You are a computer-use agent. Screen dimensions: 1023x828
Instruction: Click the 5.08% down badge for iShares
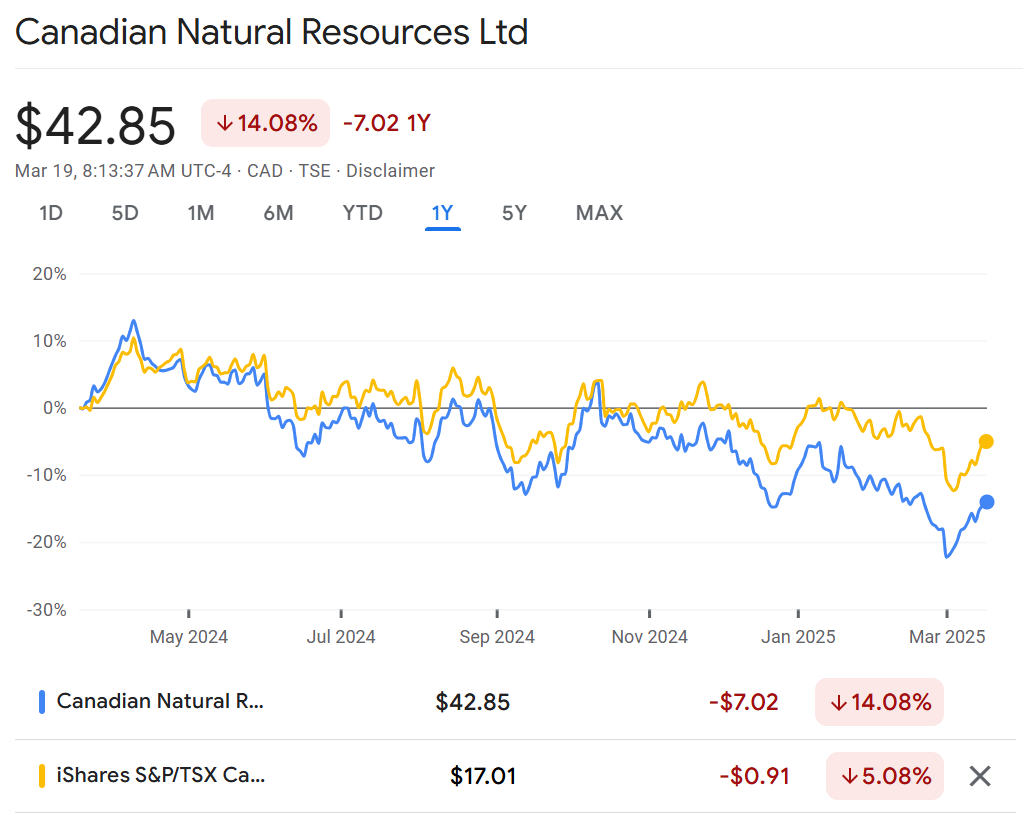(x=884, y=776)
